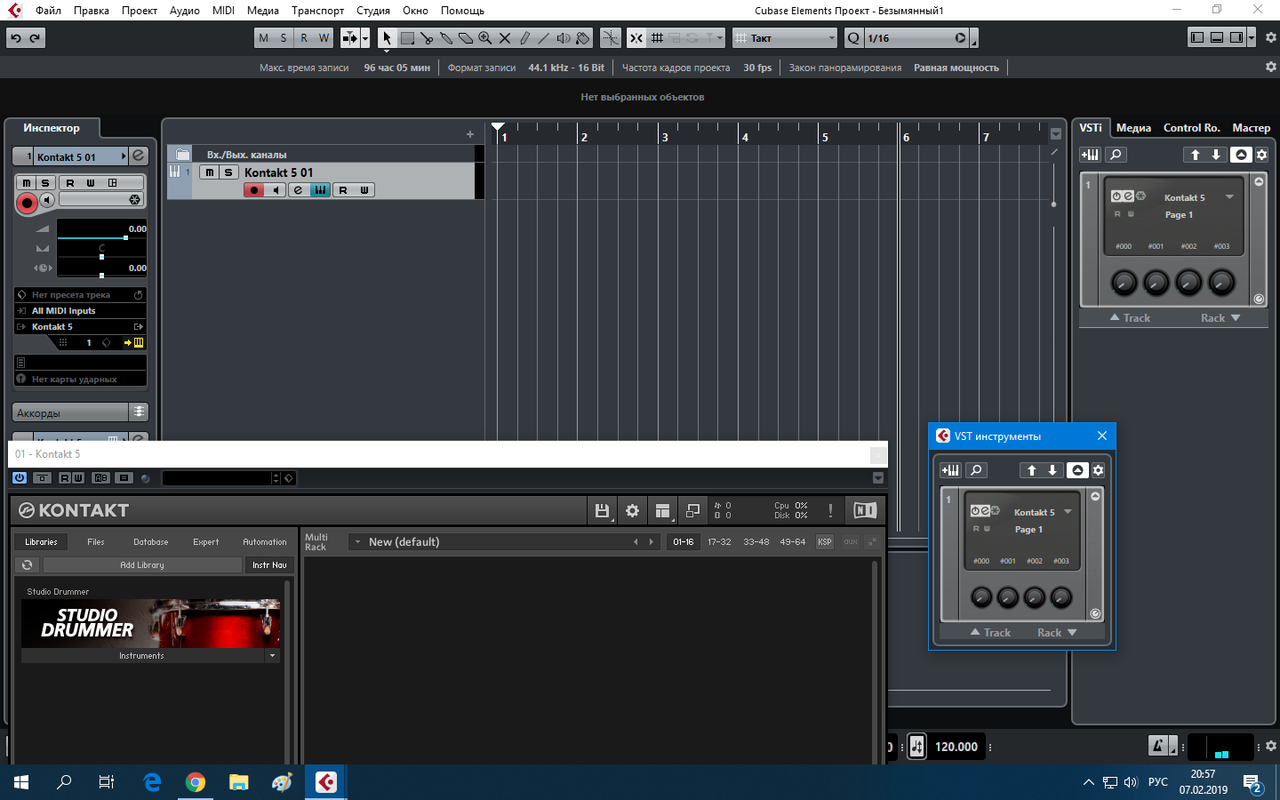
Task: Select 17-32 multi rack page
Action: pos(719,542)
